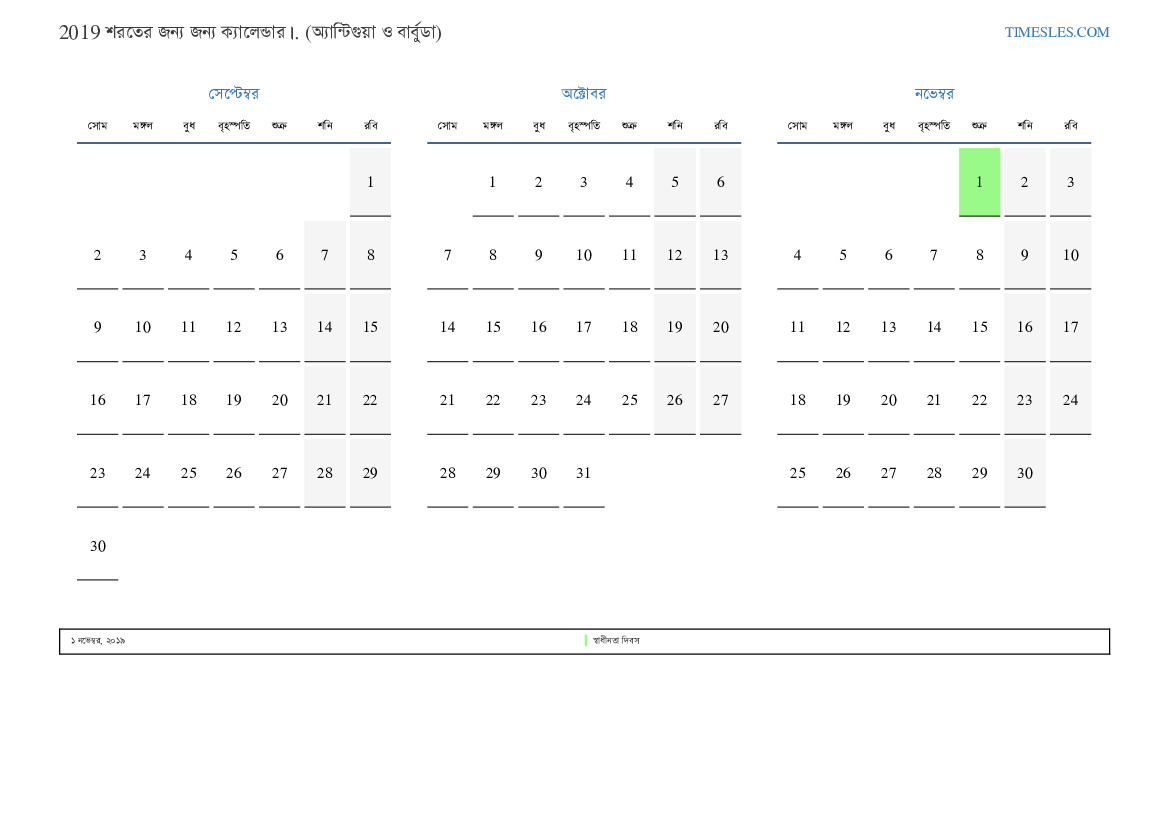Click the legend date ১ নভেম্বর, ২০১৯
This screenshot has height=827, width=1169.
98,640
